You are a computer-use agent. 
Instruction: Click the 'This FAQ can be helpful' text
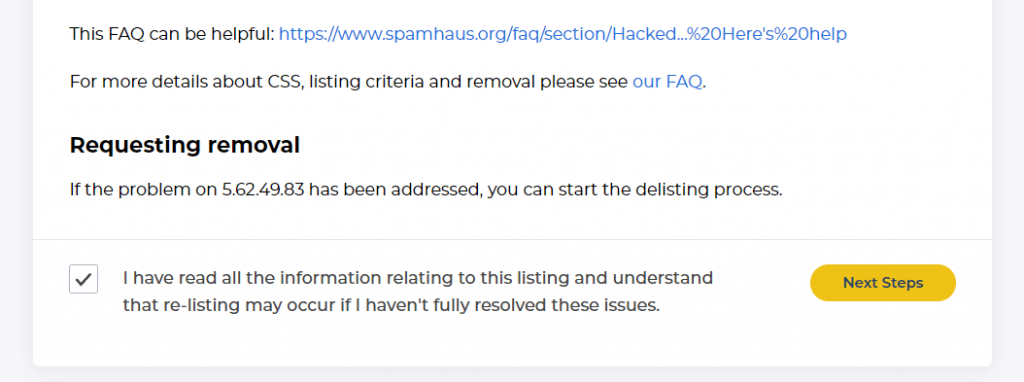pos(172,34)
